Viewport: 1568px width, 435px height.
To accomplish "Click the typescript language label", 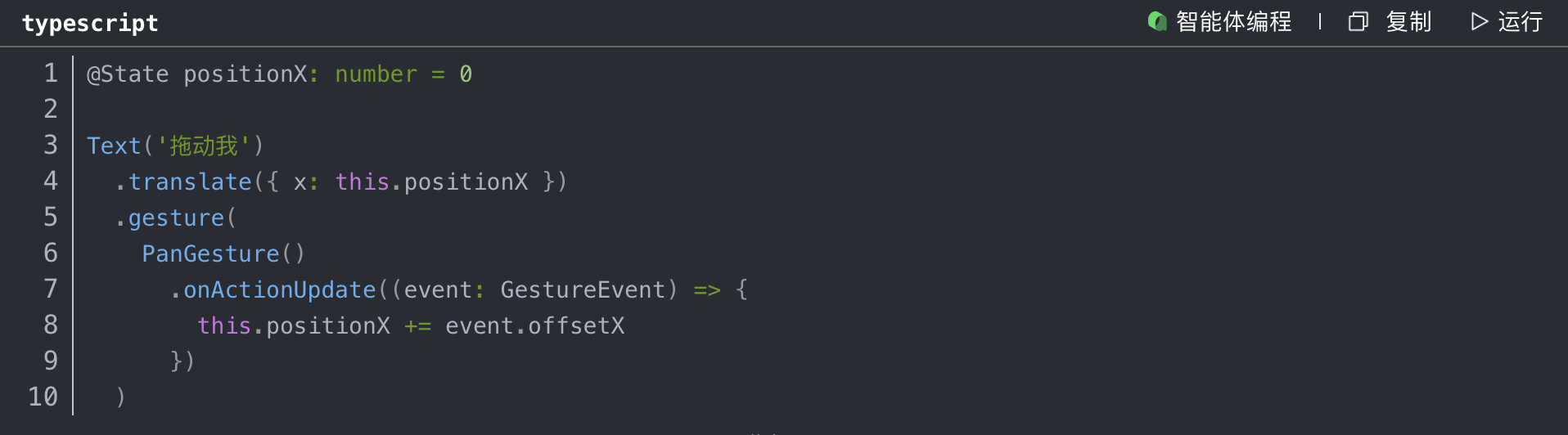I will click(90, 23).
